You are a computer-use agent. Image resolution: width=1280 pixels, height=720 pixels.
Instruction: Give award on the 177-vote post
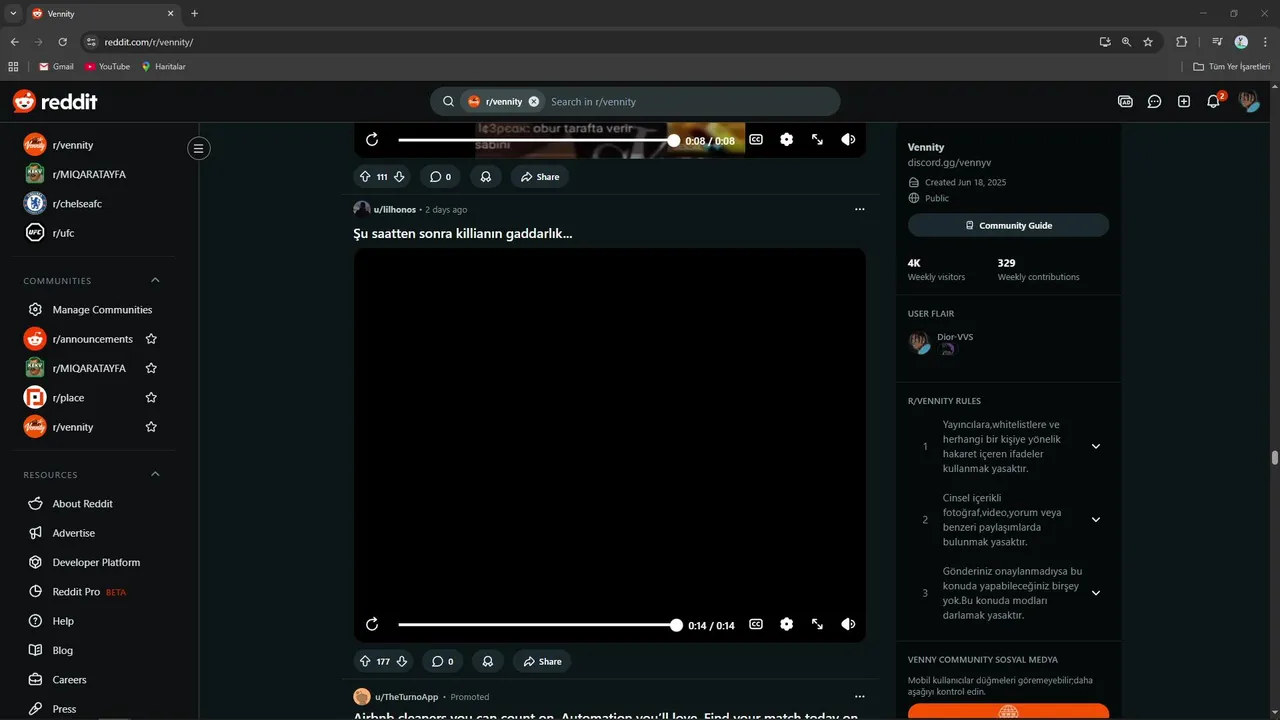(x=488, y=661)
